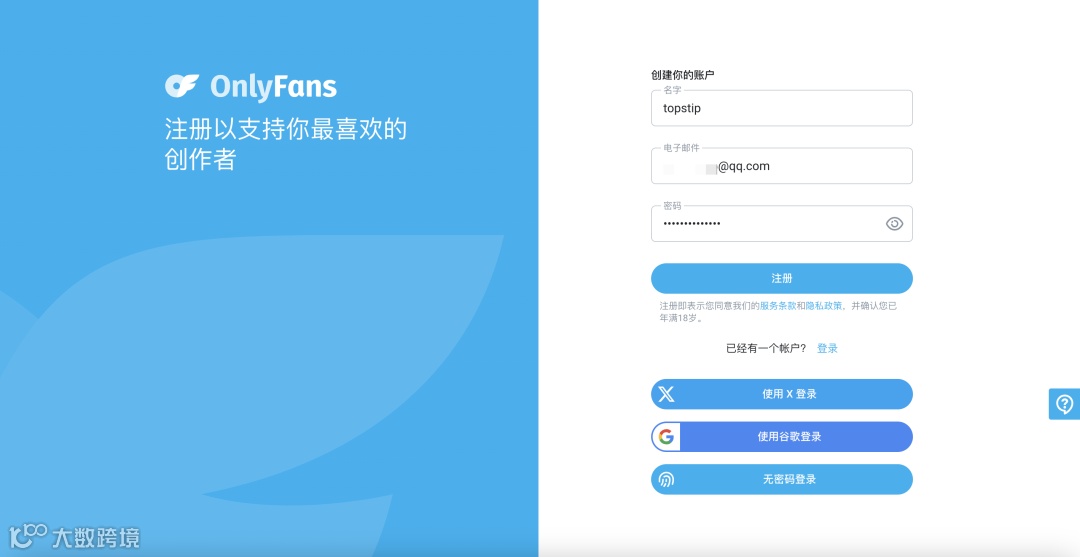
Task: Click the Google logo icon
Action: tap(666, 437)
